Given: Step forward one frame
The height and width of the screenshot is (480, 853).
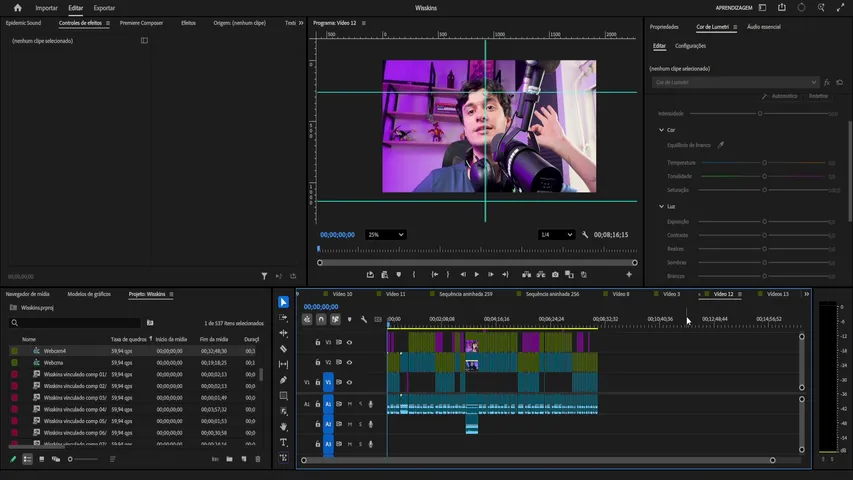Looking at the screenshot, I should pyautogui.click(x=491, y=275).
